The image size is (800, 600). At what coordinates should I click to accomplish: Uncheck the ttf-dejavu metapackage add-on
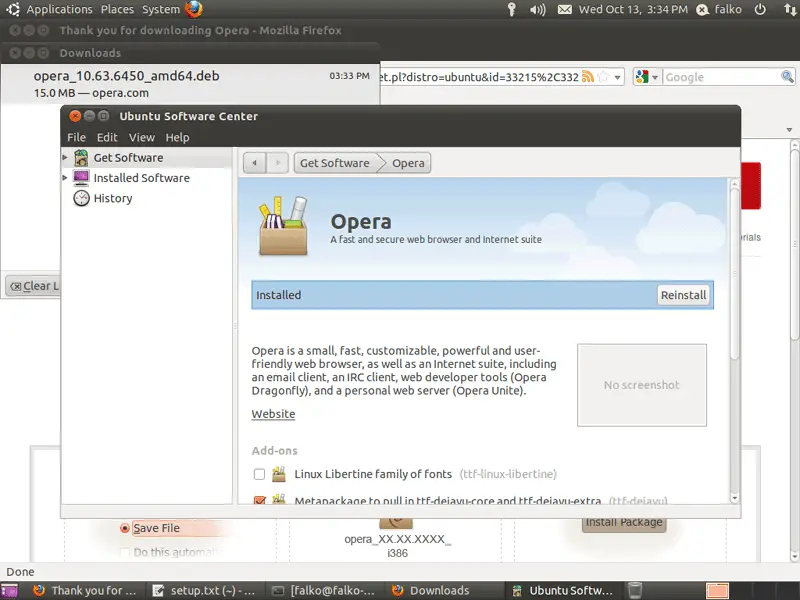point(259,500)
